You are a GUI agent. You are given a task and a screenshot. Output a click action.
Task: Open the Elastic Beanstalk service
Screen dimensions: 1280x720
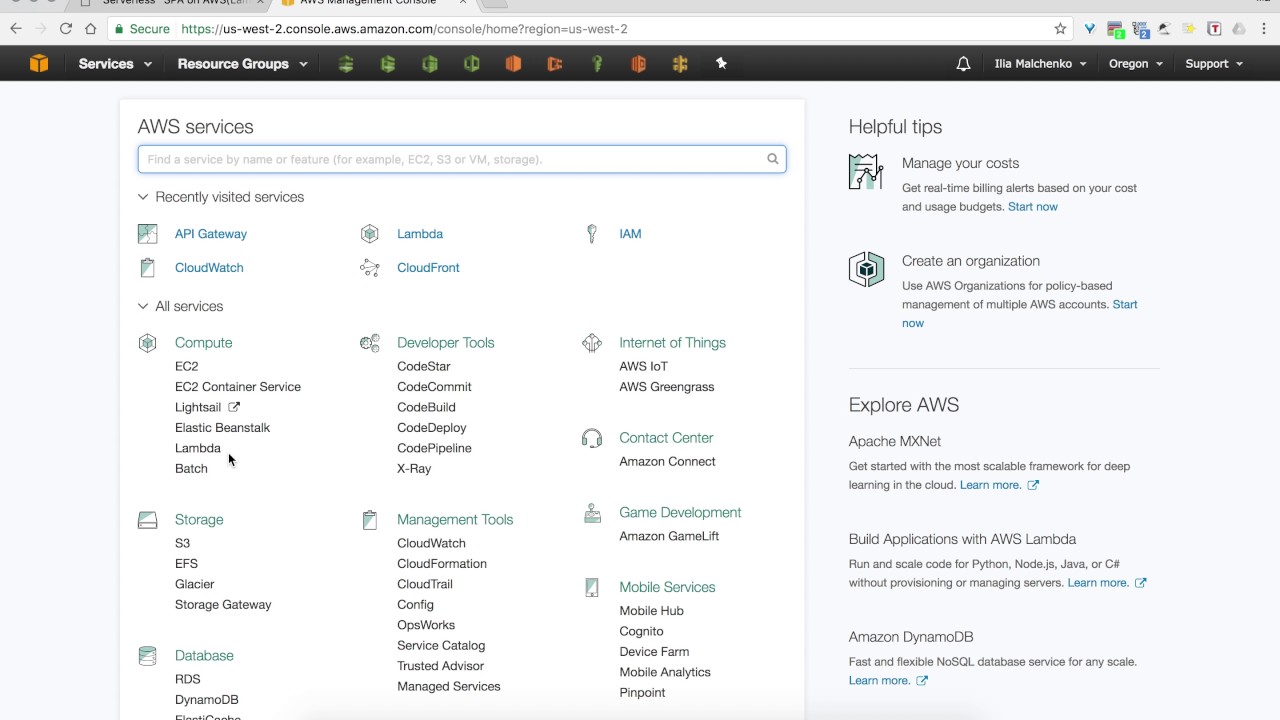click(222, 428)
